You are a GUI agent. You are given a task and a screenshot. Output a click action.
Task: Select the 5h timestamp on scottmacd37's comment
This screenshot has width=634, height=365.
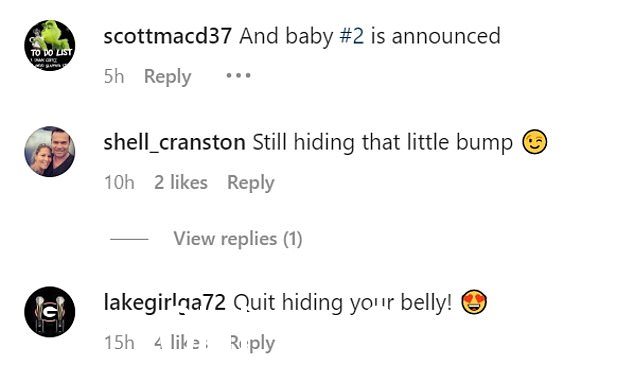point(114,76)
